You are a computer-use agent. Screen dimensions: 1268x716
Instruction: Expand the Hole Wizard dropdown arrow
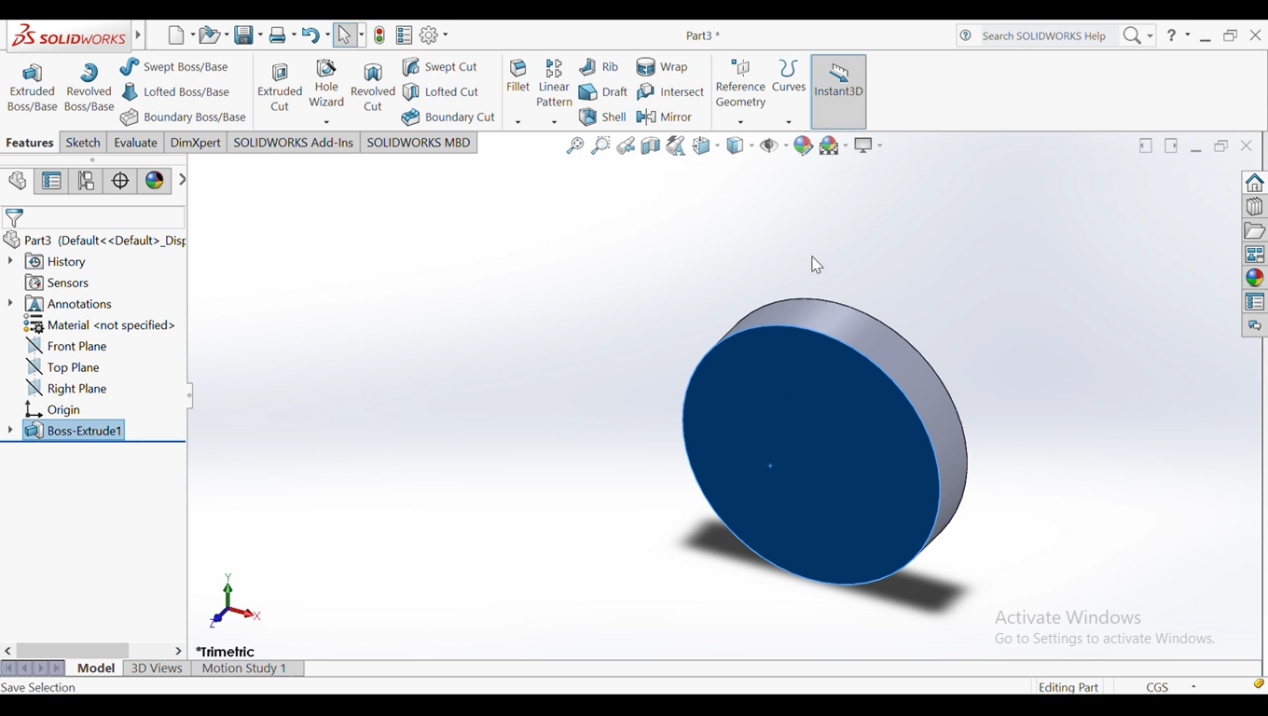(326, 122)
